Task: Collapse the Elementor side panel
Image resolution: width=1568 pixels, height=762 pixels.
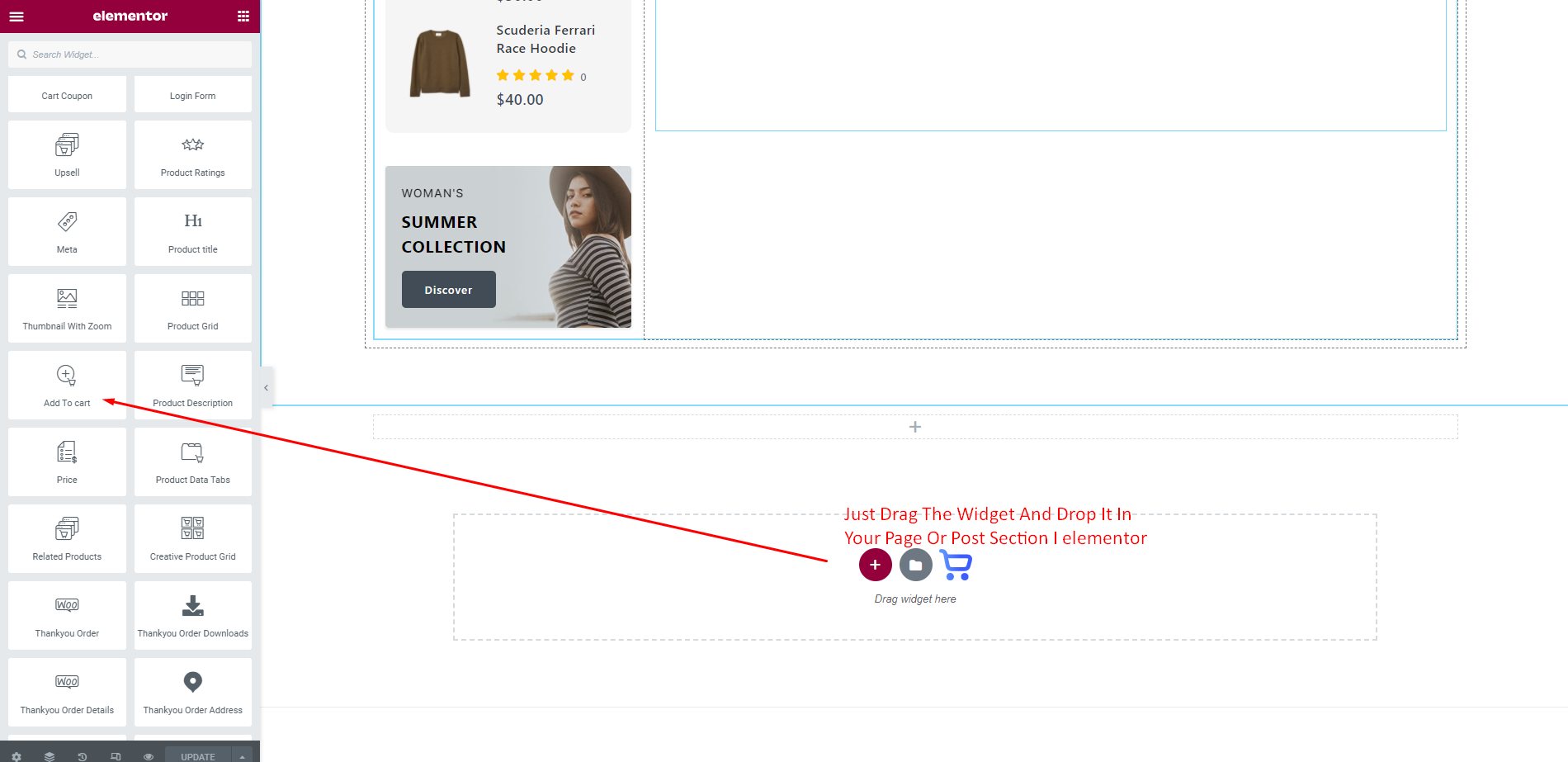Action: pos(266,387)
